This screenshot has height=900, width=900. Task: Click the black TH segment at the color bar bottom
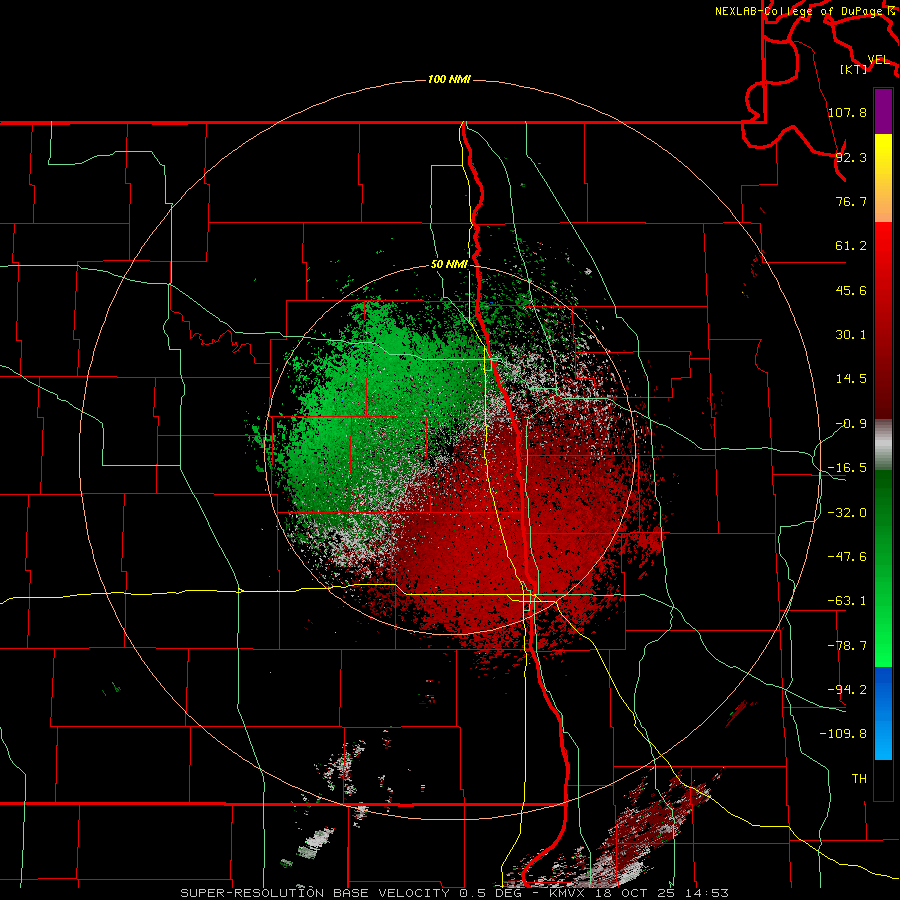tap(883, 779)
